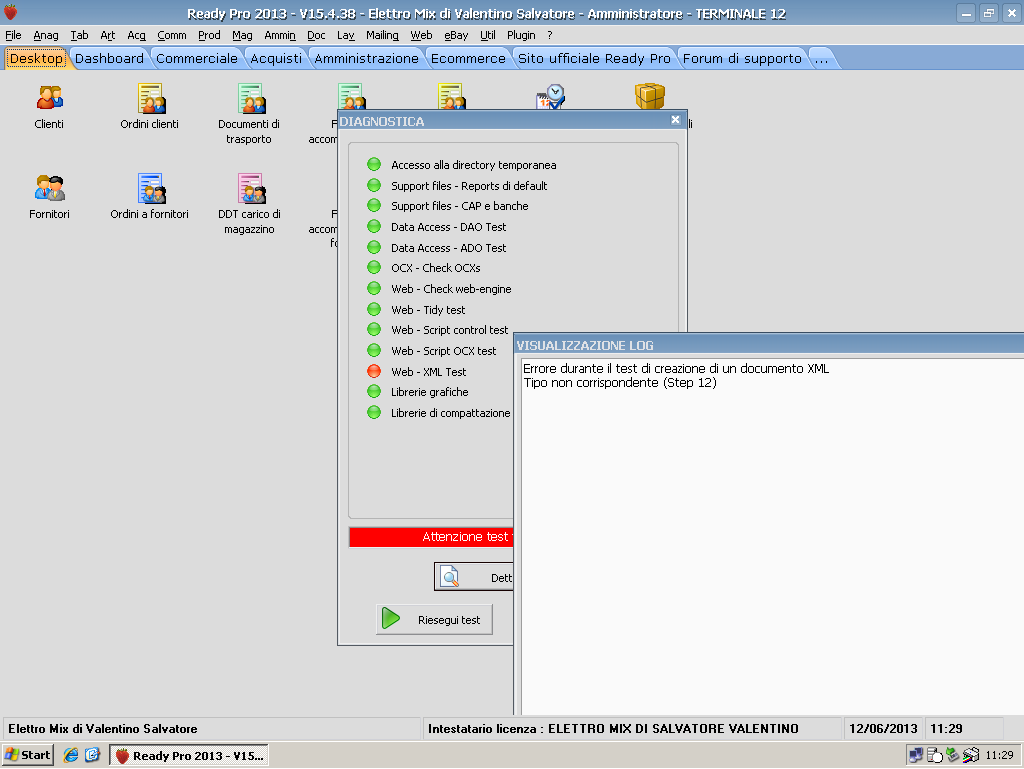This screenshot has width=1024, height=769.
Task: Open the Clienti desktop icon
Action: click(x=49, y=97)
